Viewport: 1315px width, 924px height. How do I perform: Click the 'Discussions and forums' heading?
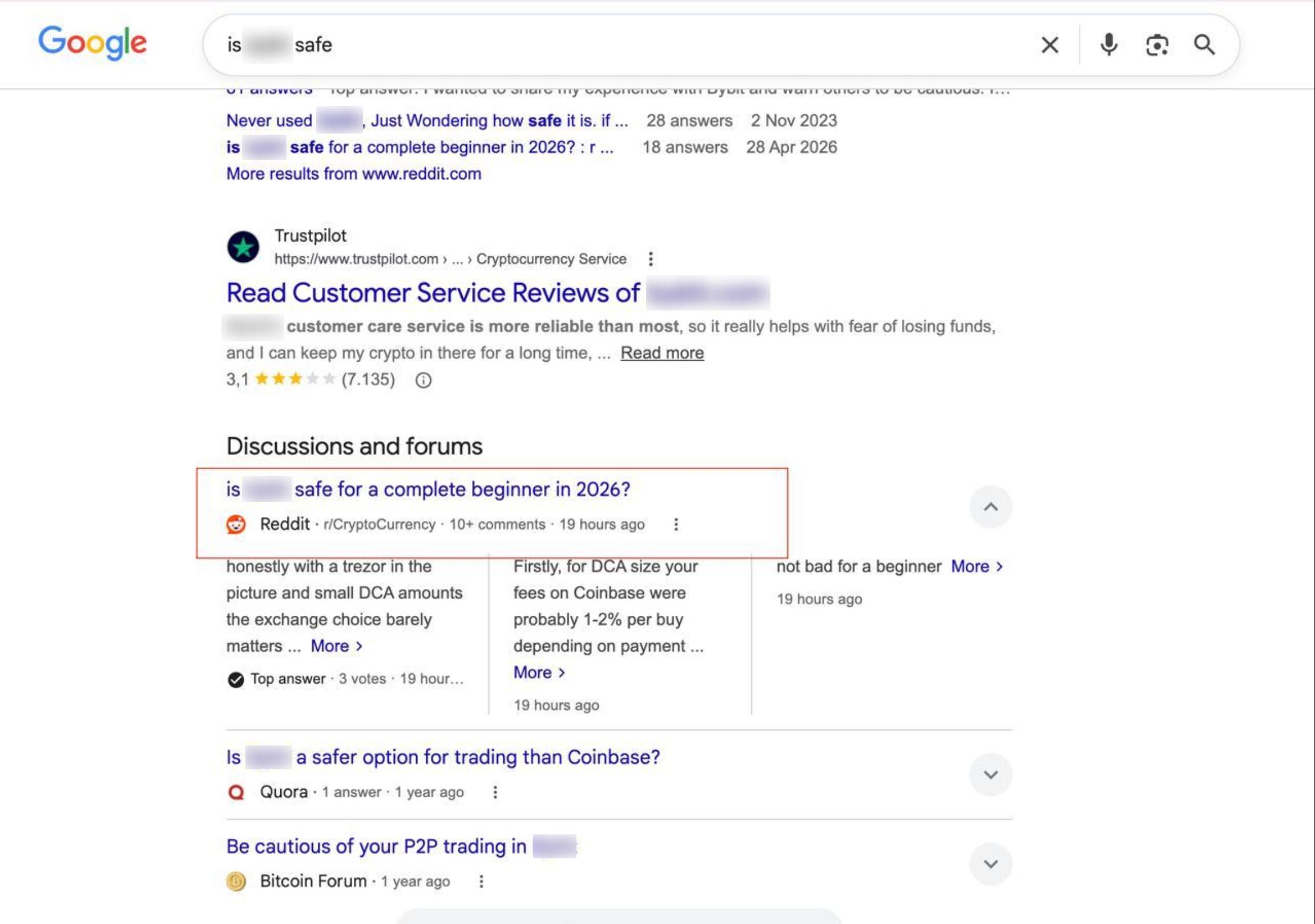click(x=354, y=446)
